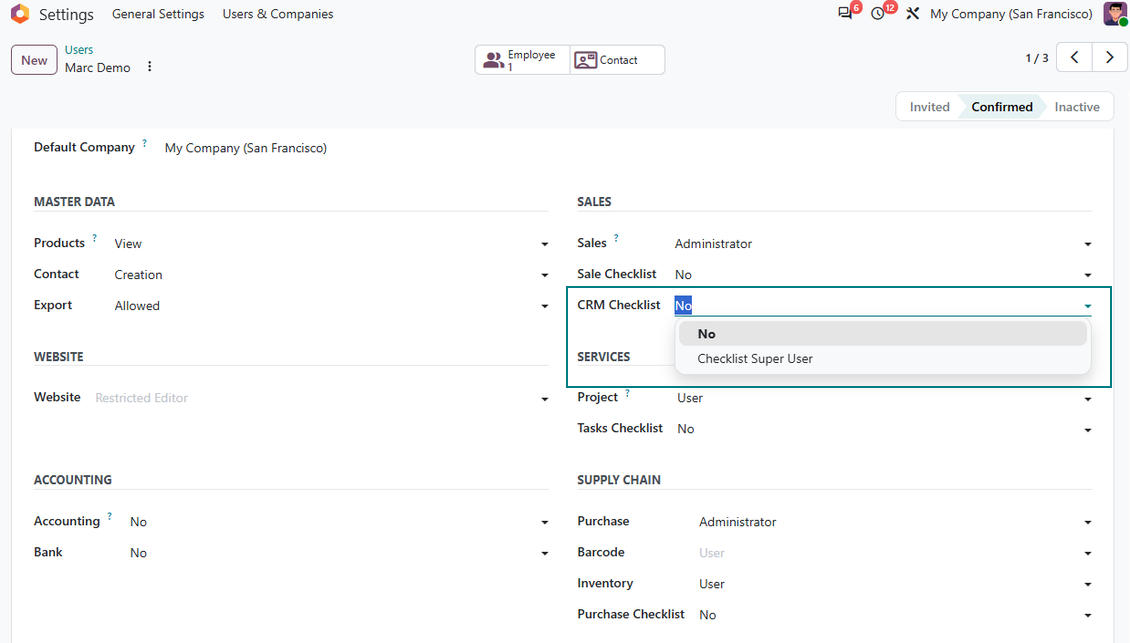Viewport: 1130px width, 643px height.
Task: Choose 'Checklist Super User' option
Action: pos(883,358)
